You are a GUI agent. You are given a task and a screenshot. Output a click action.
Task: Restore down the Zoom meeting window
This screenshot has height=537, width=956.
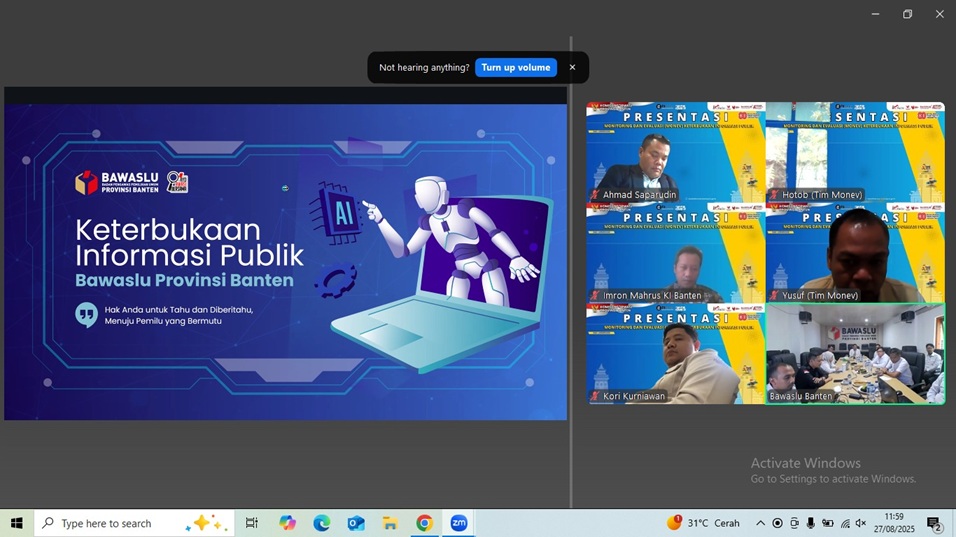point(907,14)
